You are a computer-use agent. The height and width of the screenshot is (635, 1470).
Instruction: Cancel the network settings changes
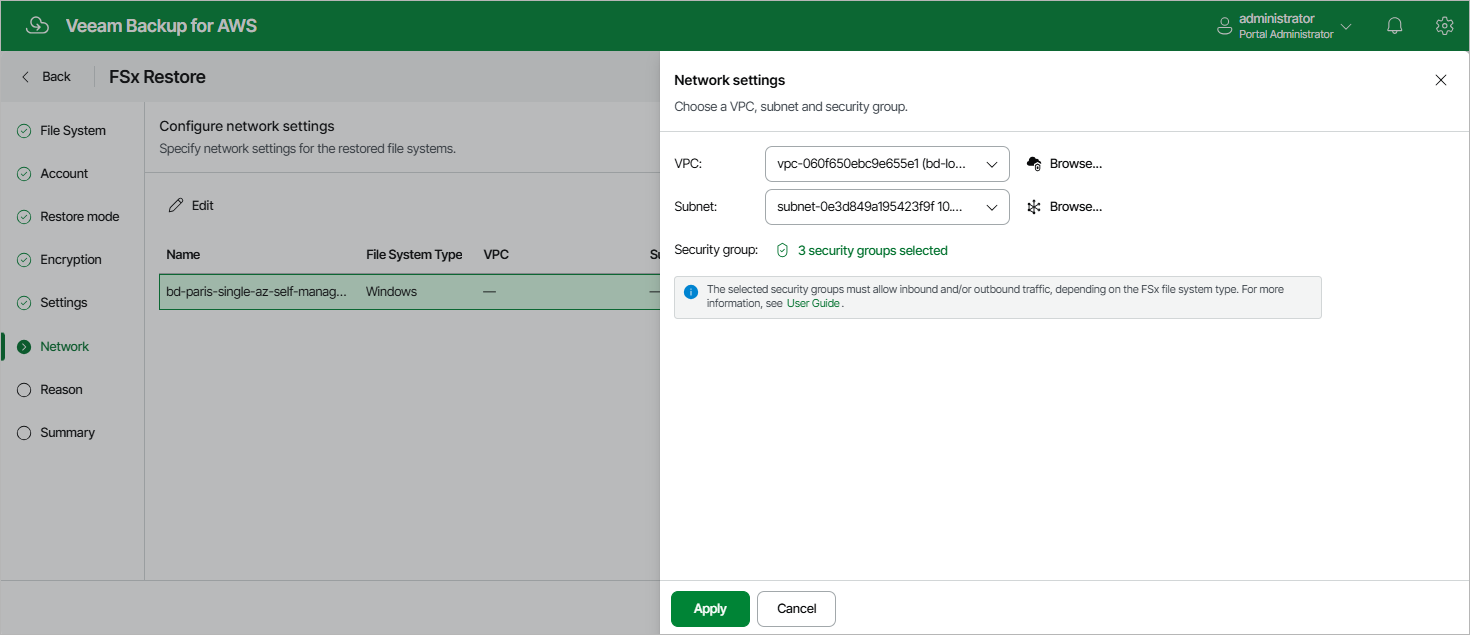[x=797, y=609]
